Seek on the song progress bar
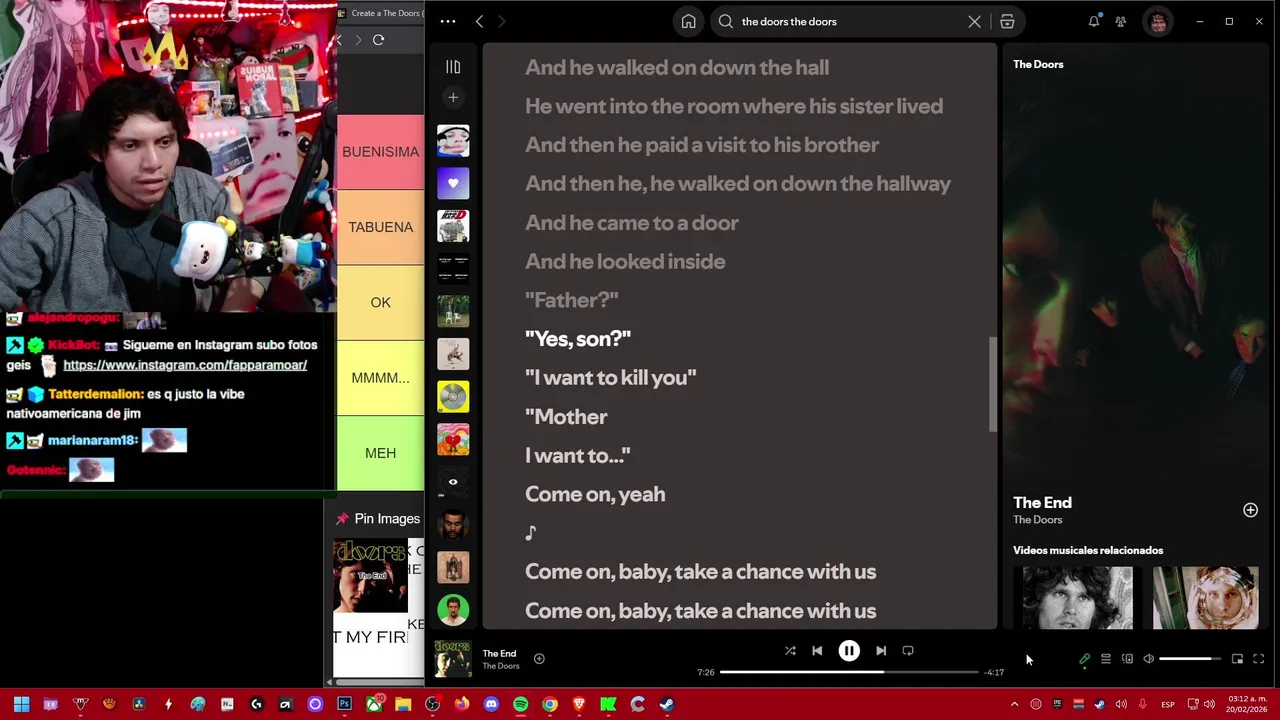1280x720 pixels. [x=848, y=672]
